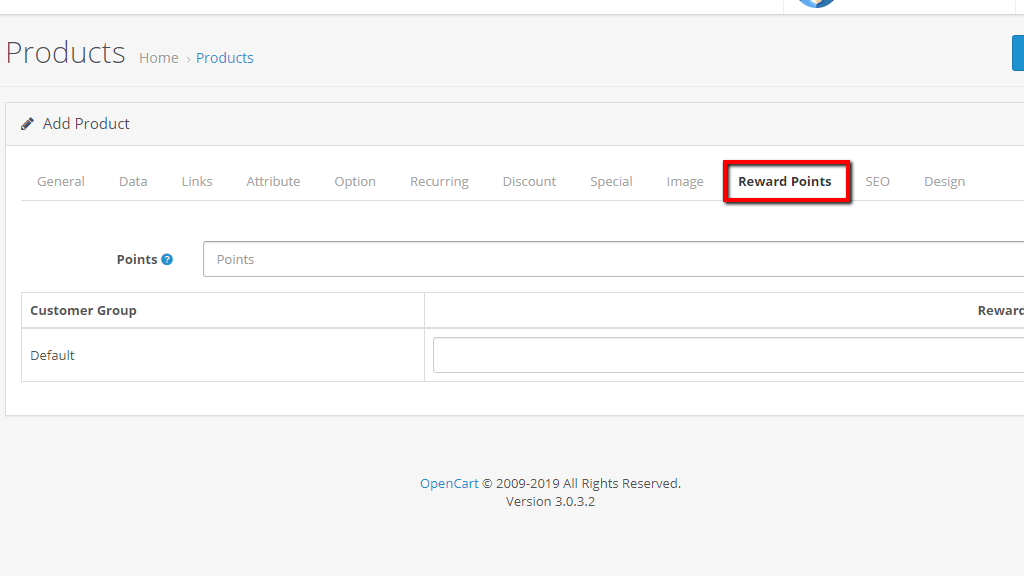Open the SEO tab

point(877,182)
